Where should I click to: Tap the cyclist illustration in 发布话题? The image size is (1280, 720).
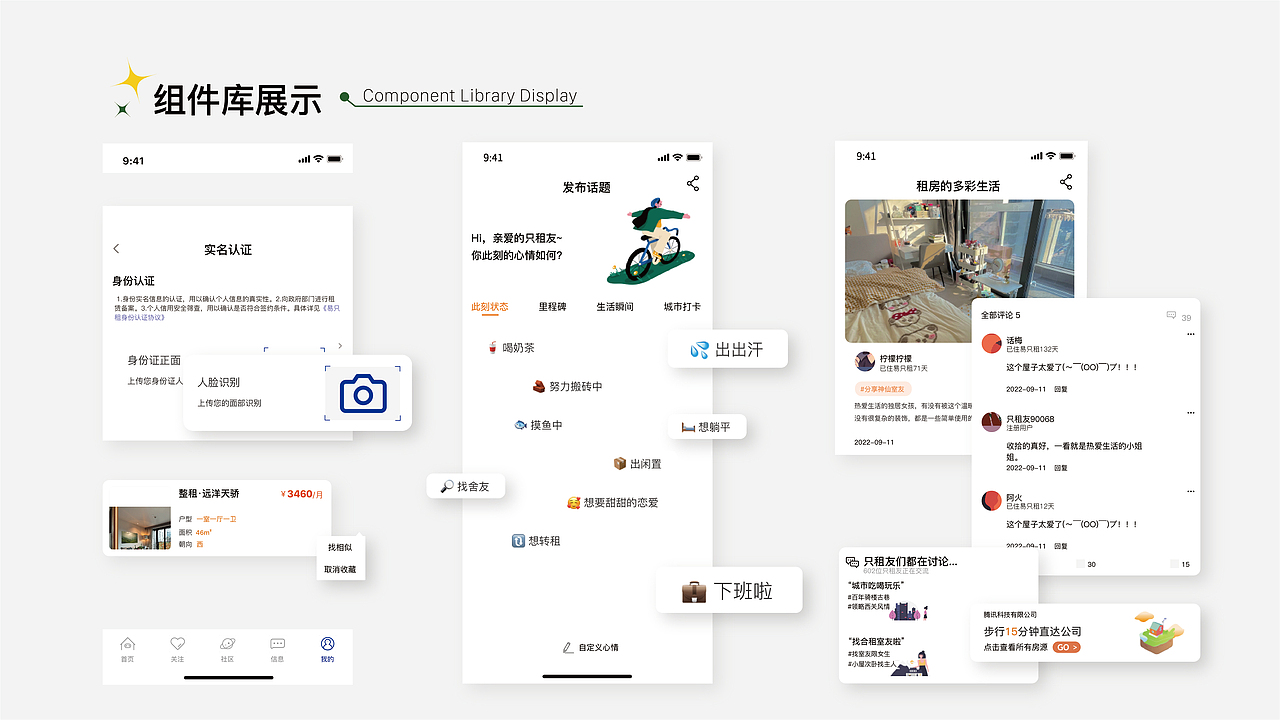click(651, 241)
